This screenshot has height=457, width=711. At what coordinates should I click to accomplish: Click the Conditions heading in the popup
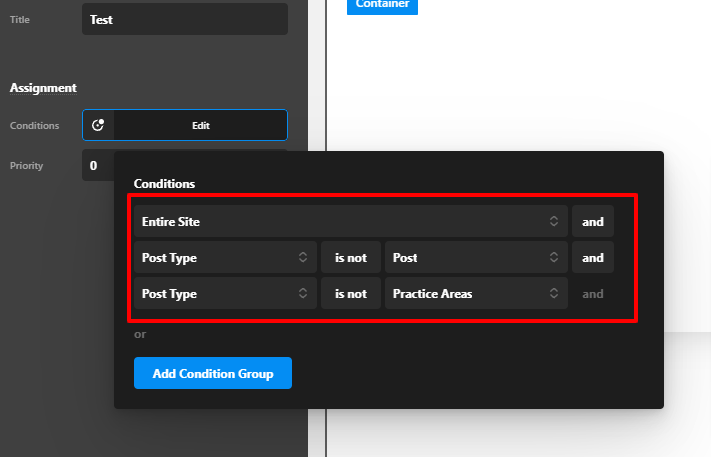point(164,184)
